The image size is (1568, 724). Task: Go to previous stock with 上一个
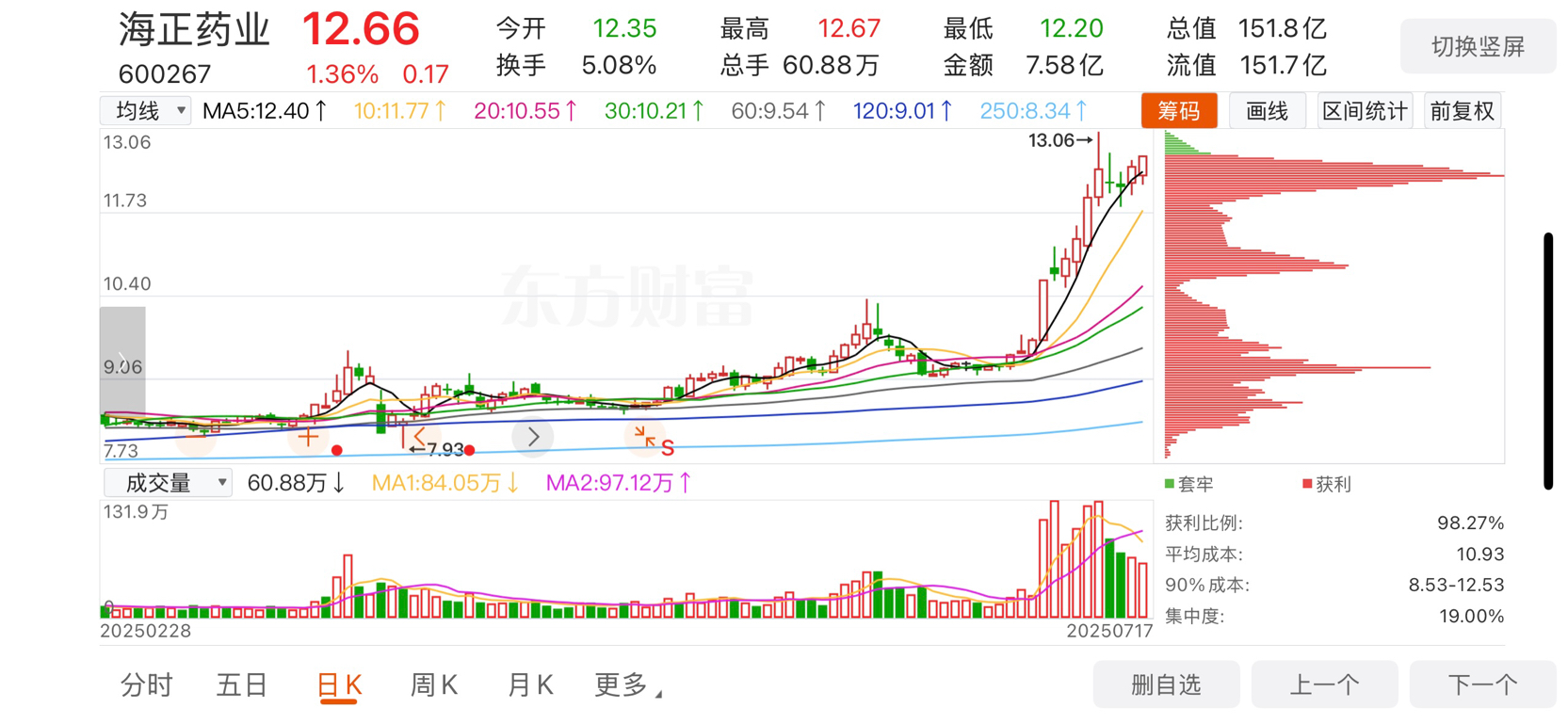tap(1324, 684)
